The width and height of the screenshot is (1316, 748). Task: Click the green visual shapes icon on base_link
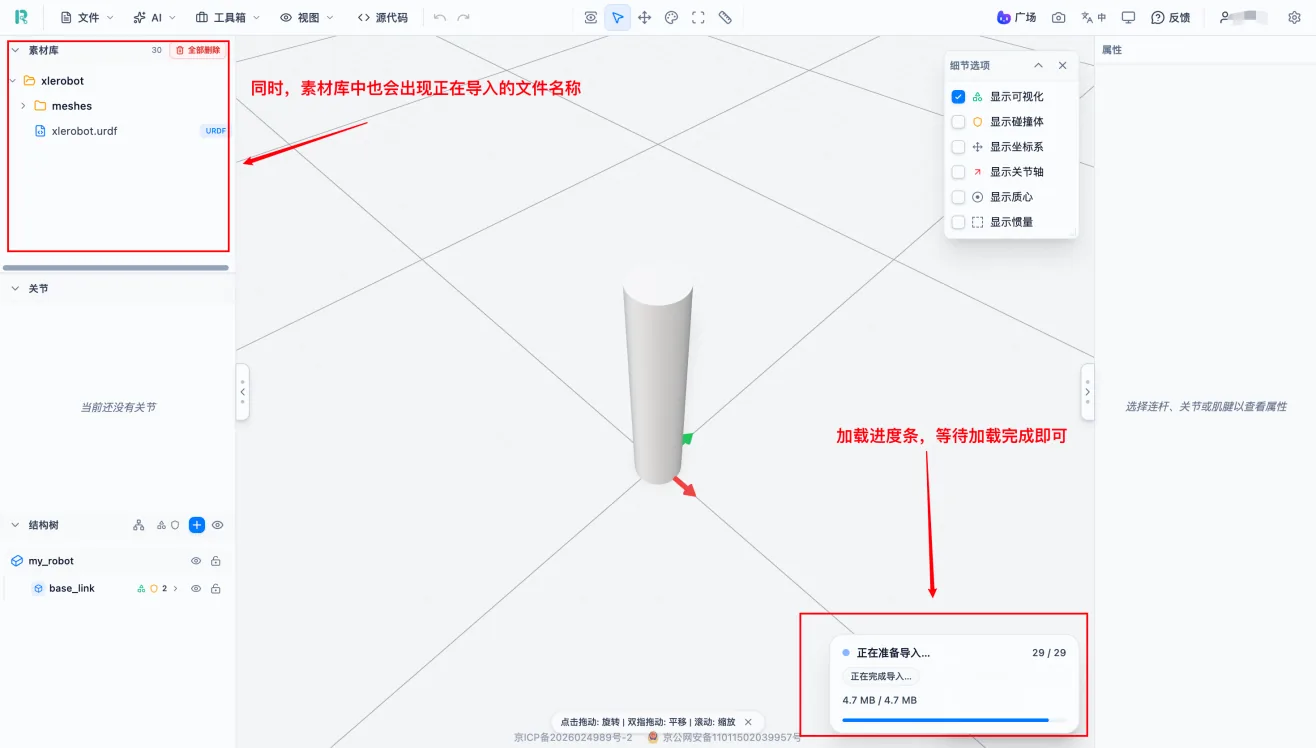point(141,589)
